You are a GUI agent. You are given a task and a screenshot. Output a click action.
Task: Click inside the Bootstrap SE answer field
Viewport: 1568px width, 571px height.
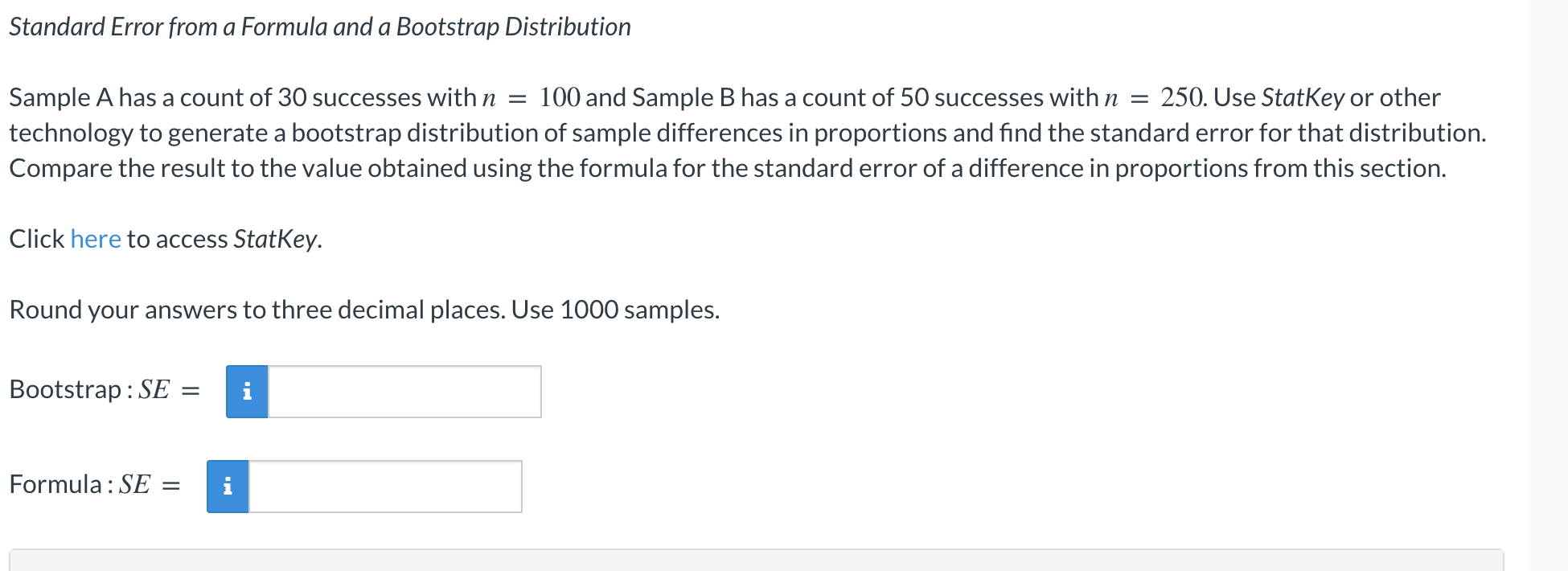coord(402,392)
